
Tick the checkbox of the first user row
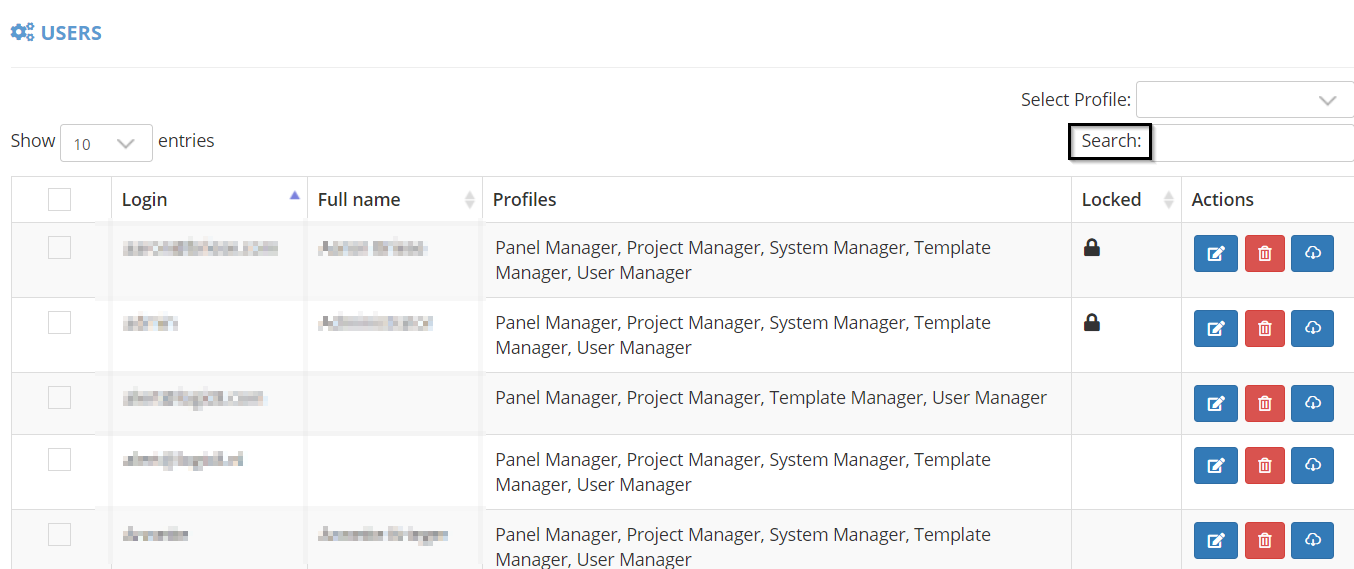click(60, 247)
